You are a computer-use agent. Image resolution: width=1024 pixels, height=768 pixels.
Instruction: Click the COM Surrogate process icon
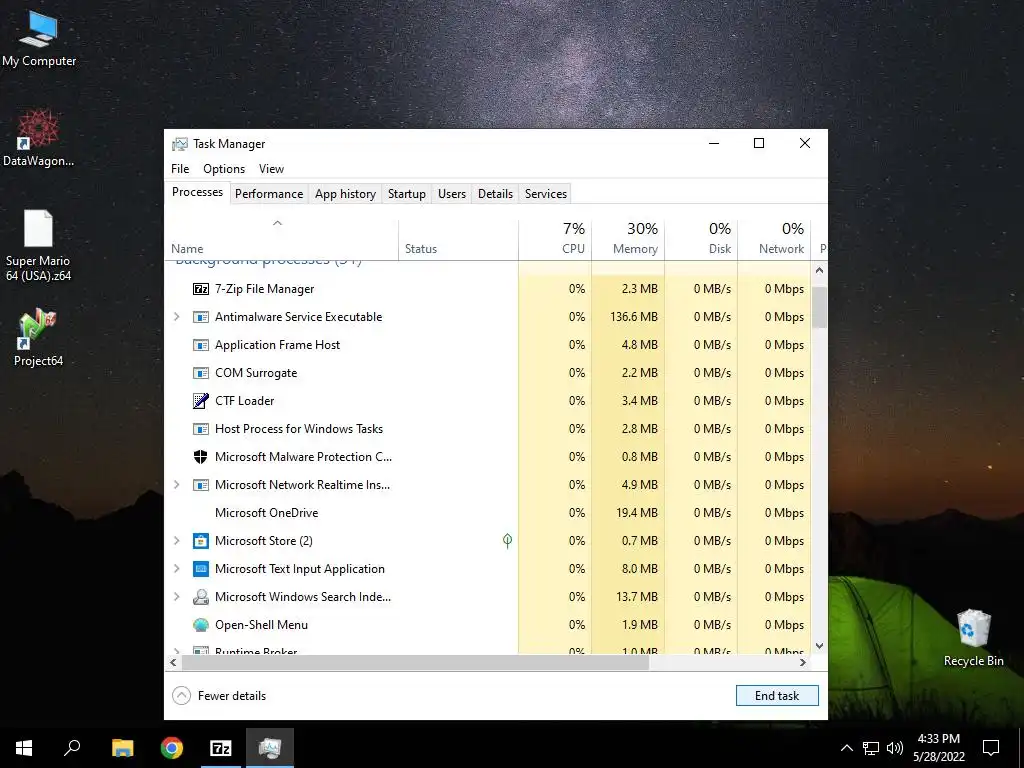[200, 373]
